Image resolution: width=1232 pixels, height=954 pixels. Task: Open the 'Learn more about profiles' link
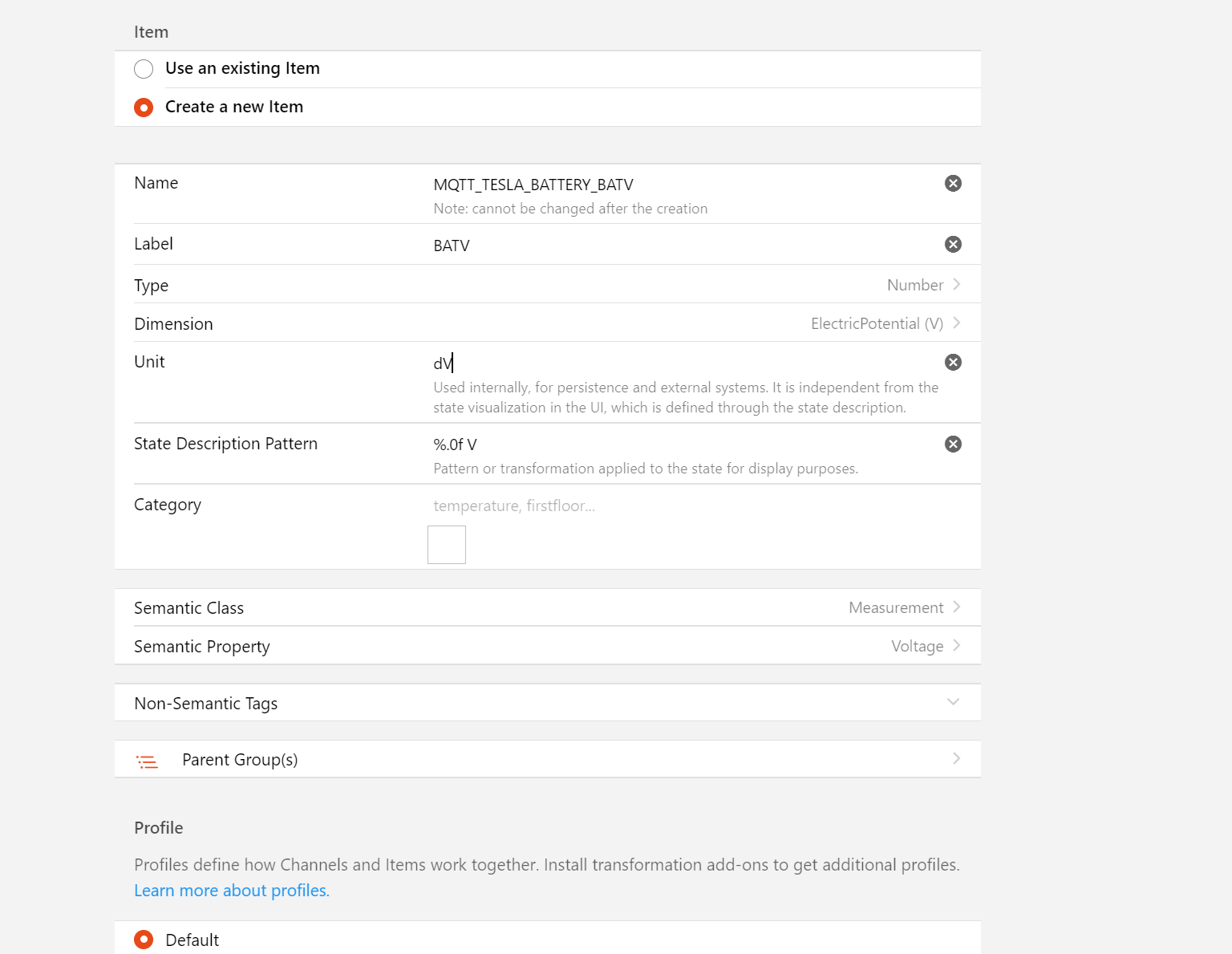232,891
